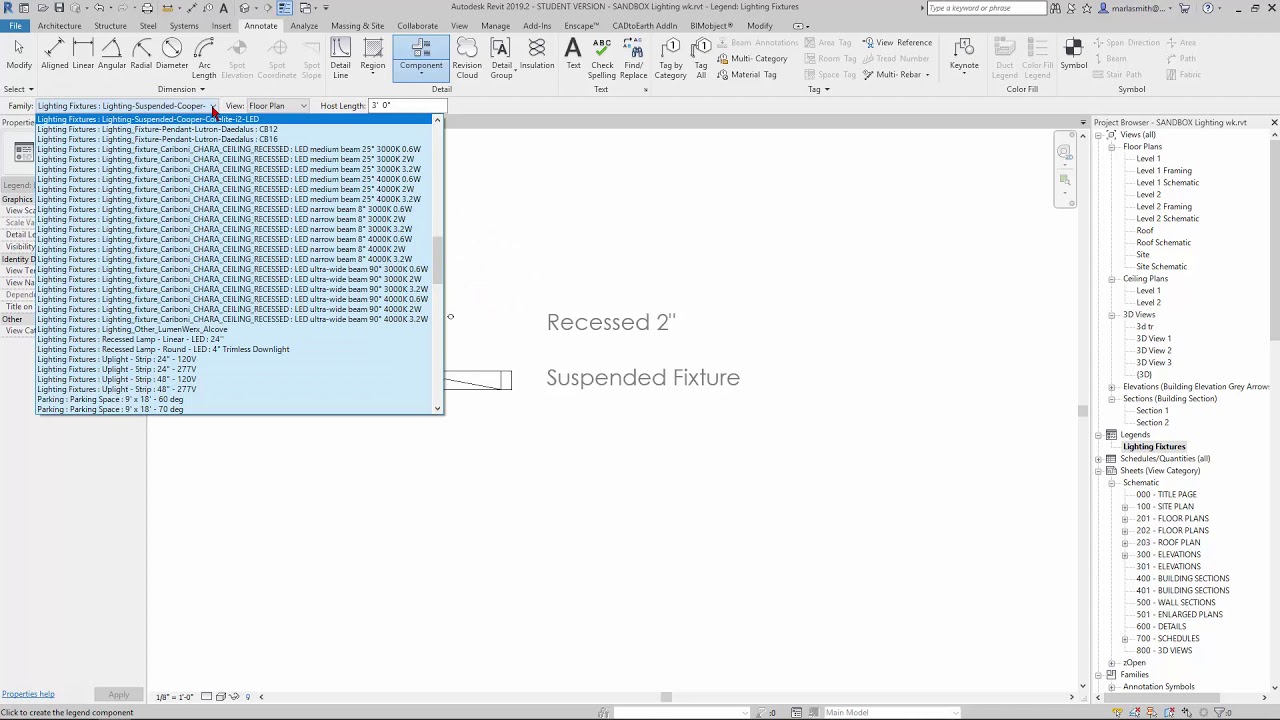Close the Project Browser panel
The image size is (1280, 720).
[1274, 122]
